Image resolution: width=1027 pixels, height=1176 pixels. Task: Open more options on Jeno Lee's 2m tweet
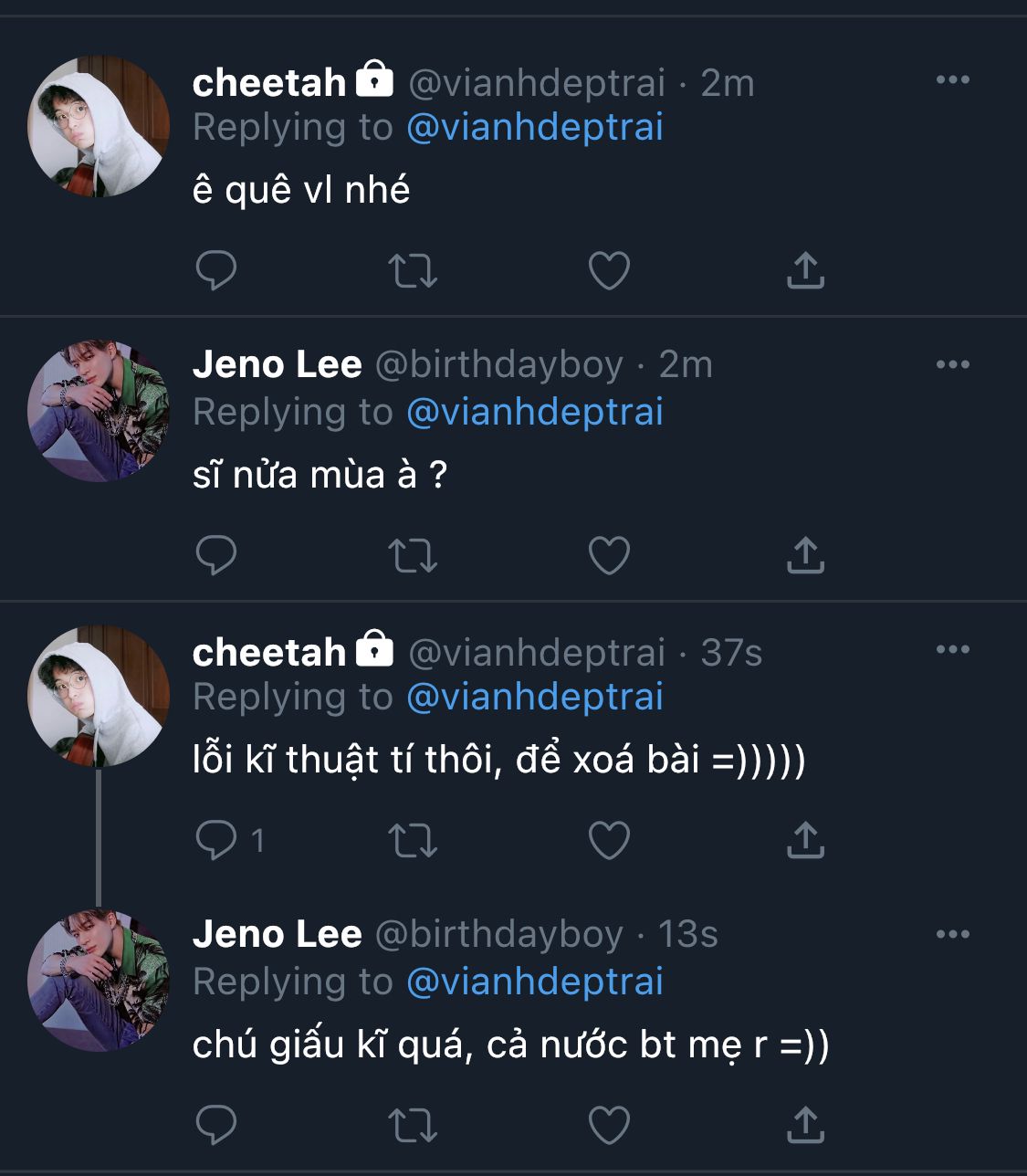(952, 364)
